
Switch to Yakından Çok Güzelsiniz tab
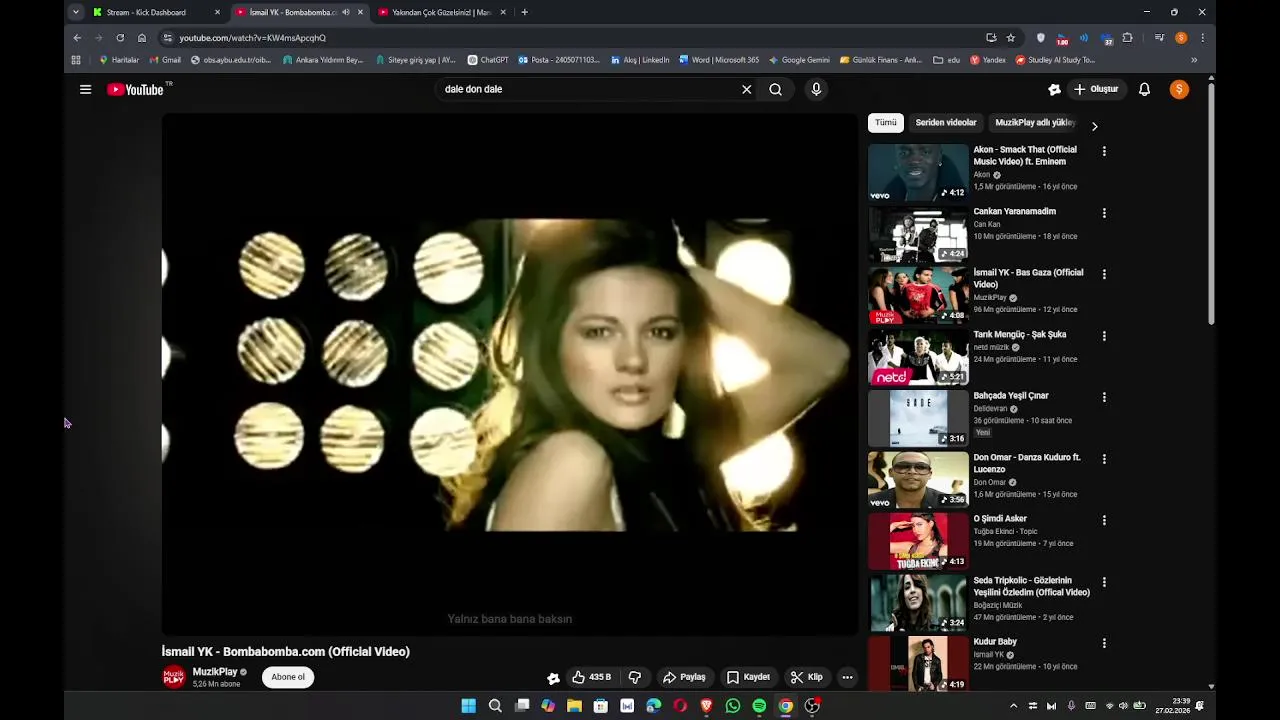point(443,12)
